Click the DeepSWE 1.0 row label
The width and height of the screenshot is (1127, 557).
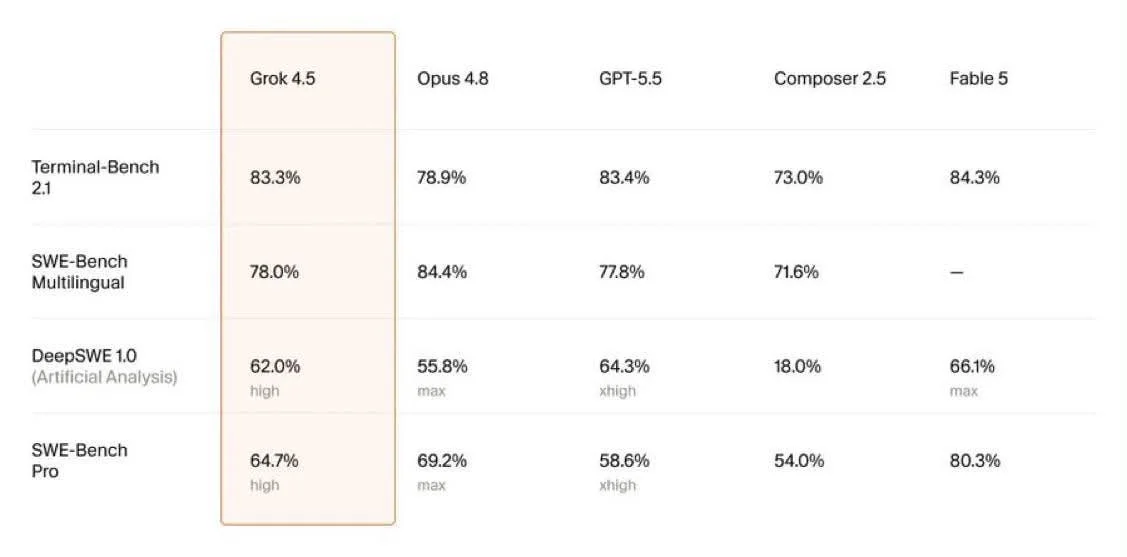(x=84, y=356)
